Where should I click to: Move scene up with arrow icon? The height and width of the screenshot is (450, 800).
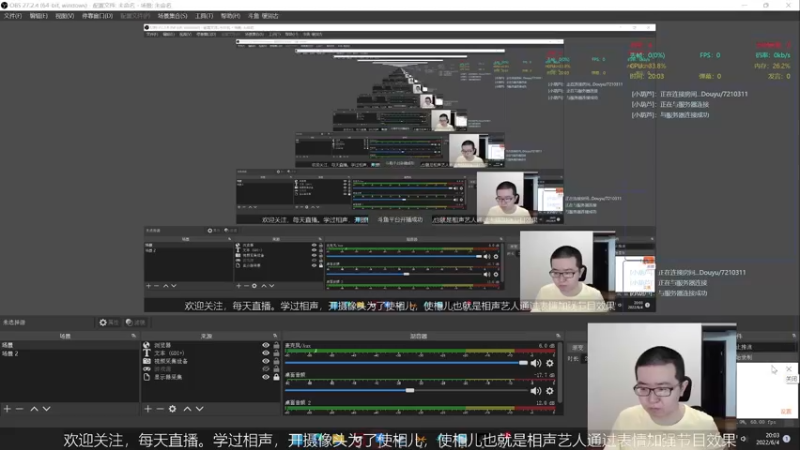[x=34, y=409]
